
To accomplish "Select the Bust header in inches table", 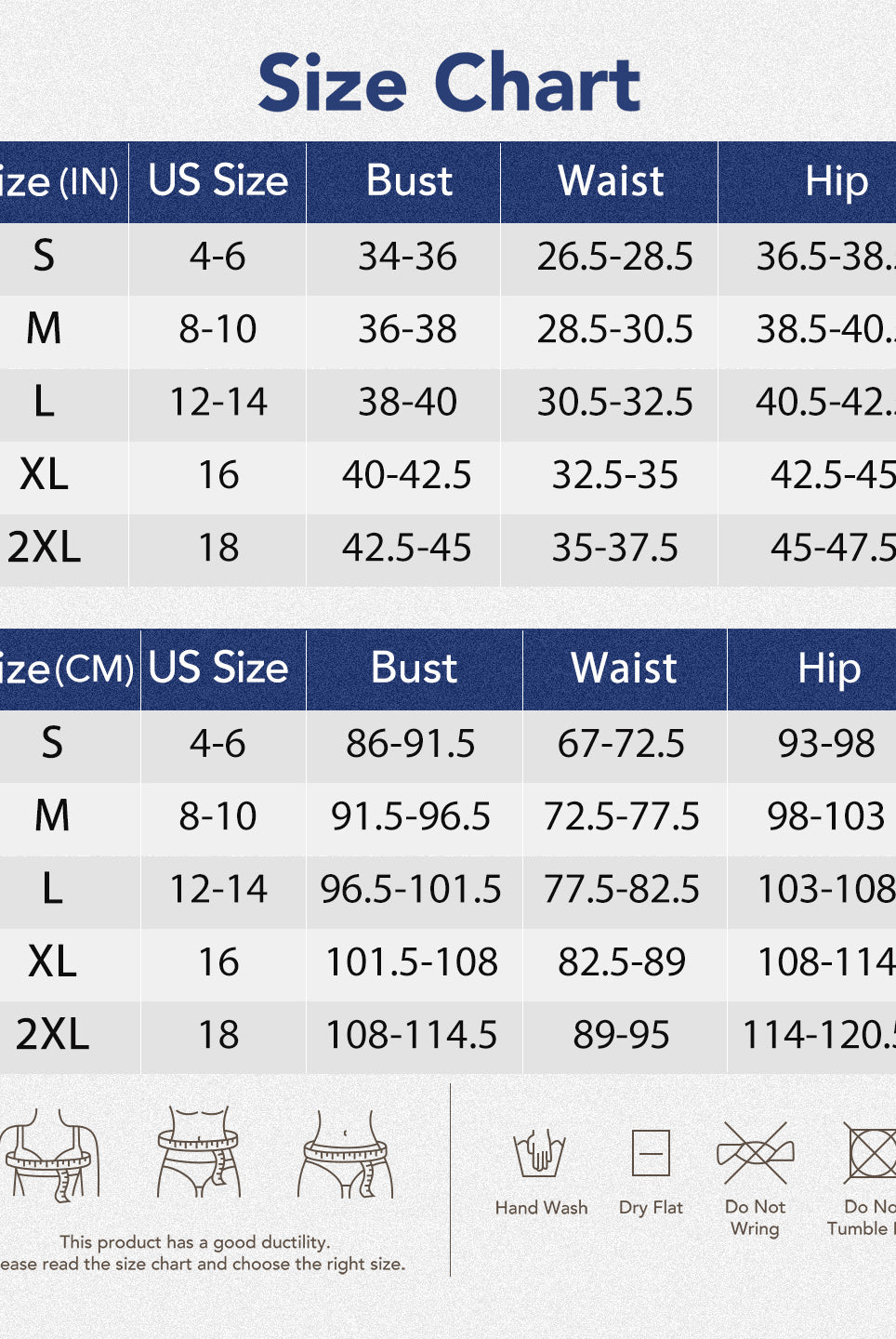I will [x=409, y=181].
